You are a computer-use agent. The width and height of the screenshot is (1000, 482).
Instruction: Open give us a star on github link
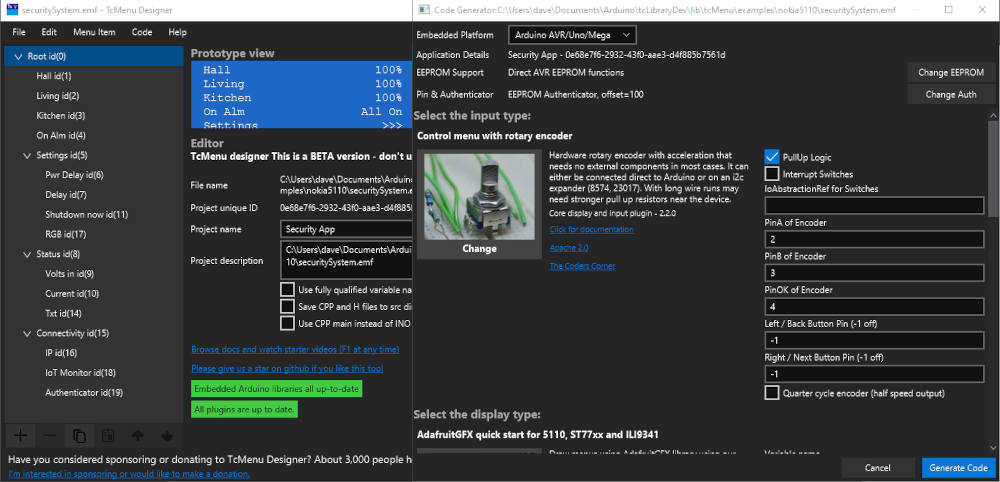(287, 369)
